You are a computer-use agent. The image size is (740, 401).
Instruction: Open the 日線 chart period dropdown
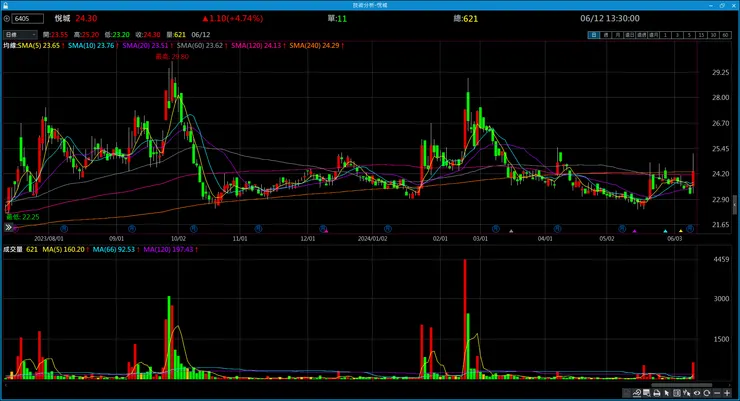click(20, 34)
